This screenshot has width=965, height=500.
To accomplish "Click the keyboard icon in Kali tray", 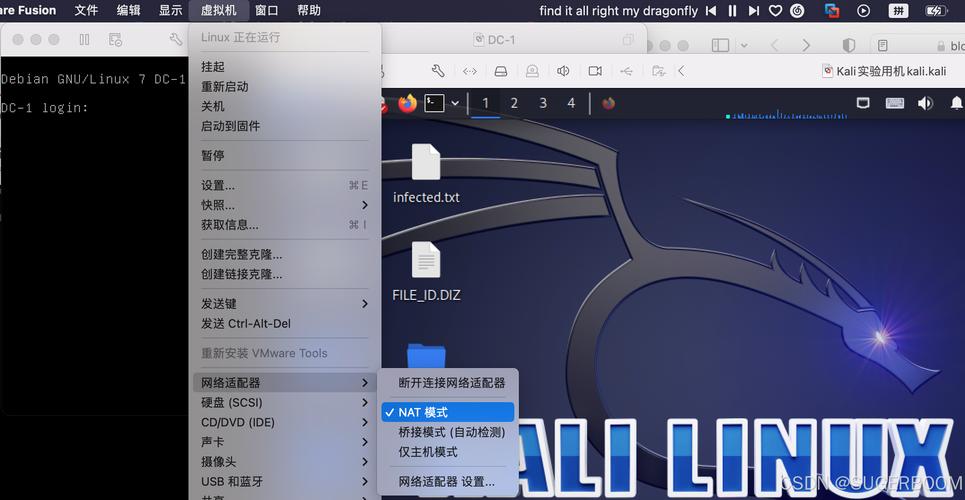I will pos(895,103).
